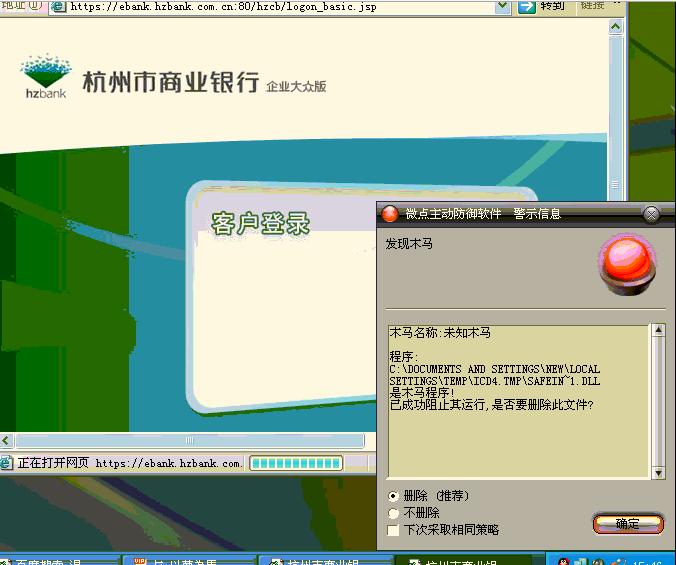Click the IE status bar page icon

(x=6, y=463)
